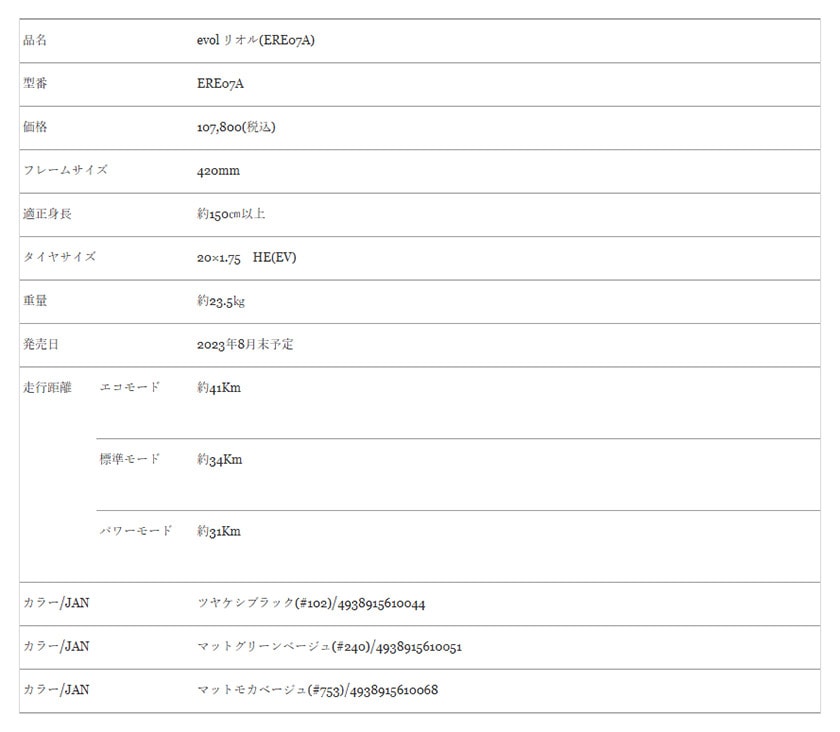Viewport: 840px width, 732px height.
Task: Select the model number ERE07A value
Action: coord(220,84)
